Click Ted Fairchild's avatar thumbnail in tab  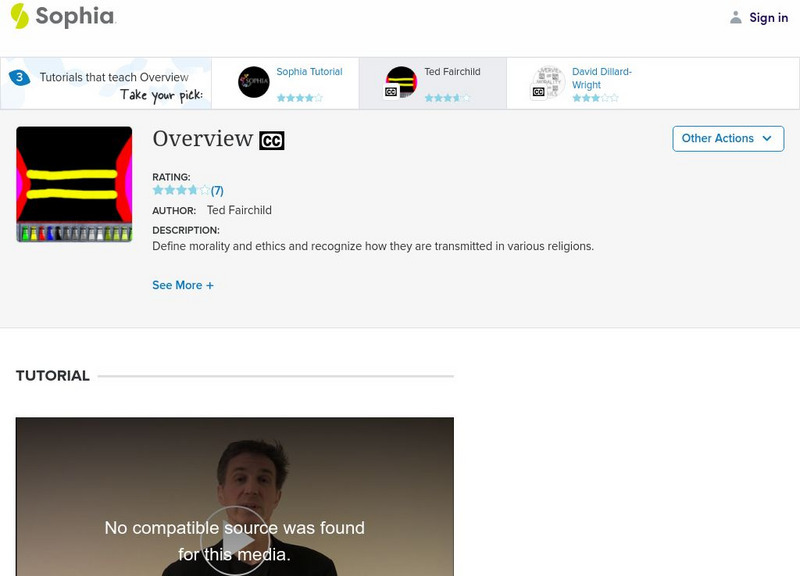coord(401,82)
